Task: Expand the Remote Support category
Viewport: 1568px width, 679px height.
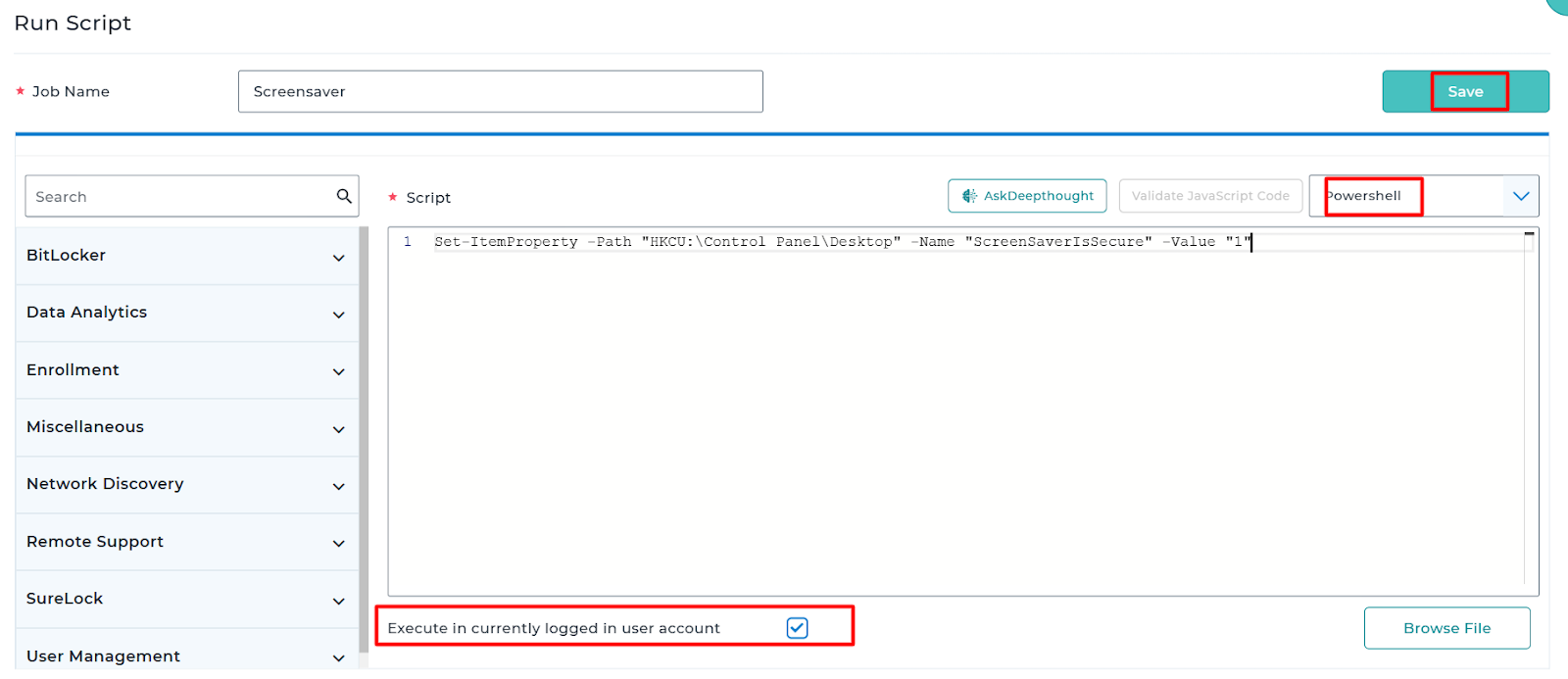Action: 338,543
